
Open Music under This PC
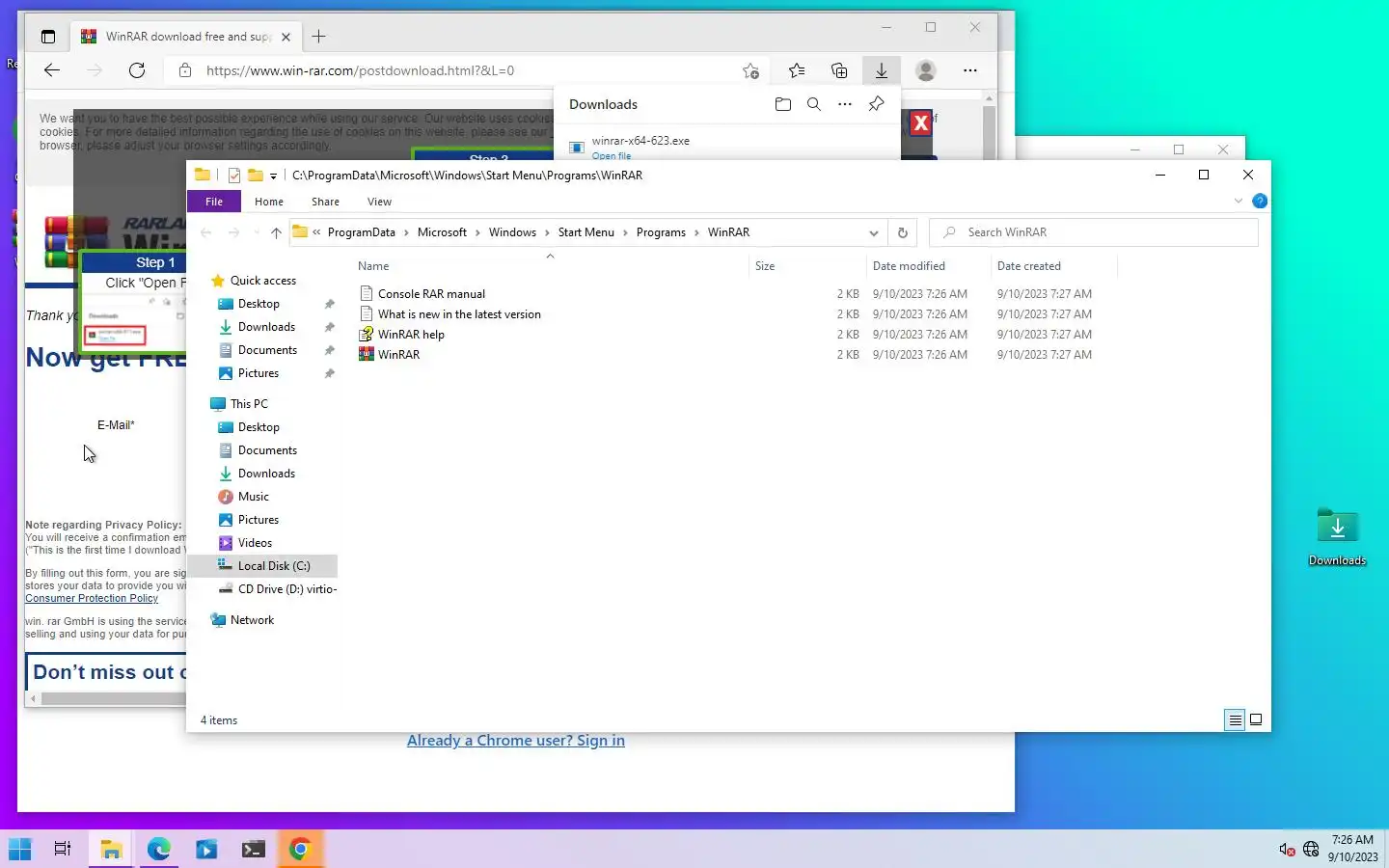[254, 497]
